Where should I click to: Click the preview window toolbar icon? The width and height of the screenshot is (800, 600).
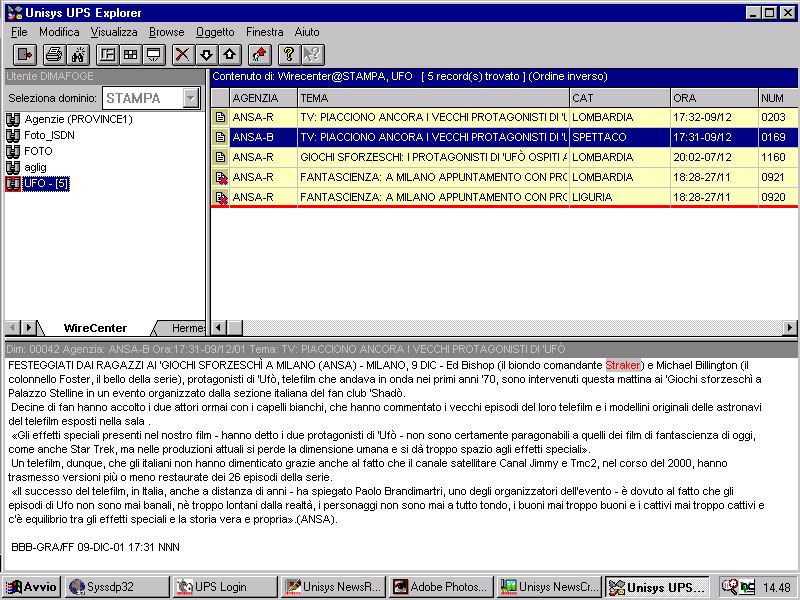tap(154, 55)
